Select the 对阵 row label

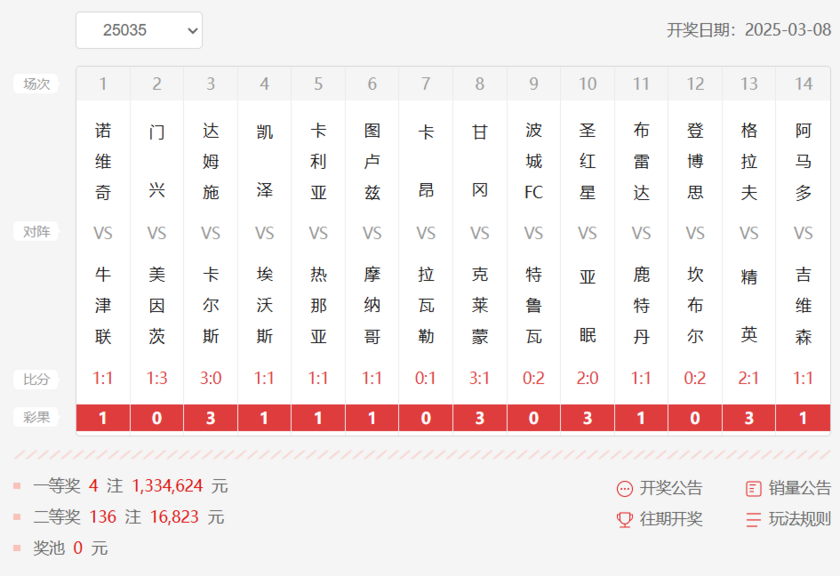click(x=37, y=232)
